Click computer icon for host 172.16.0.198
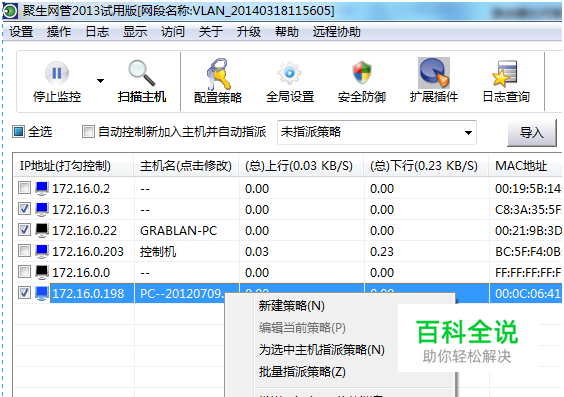 click(x=42, y=293)
